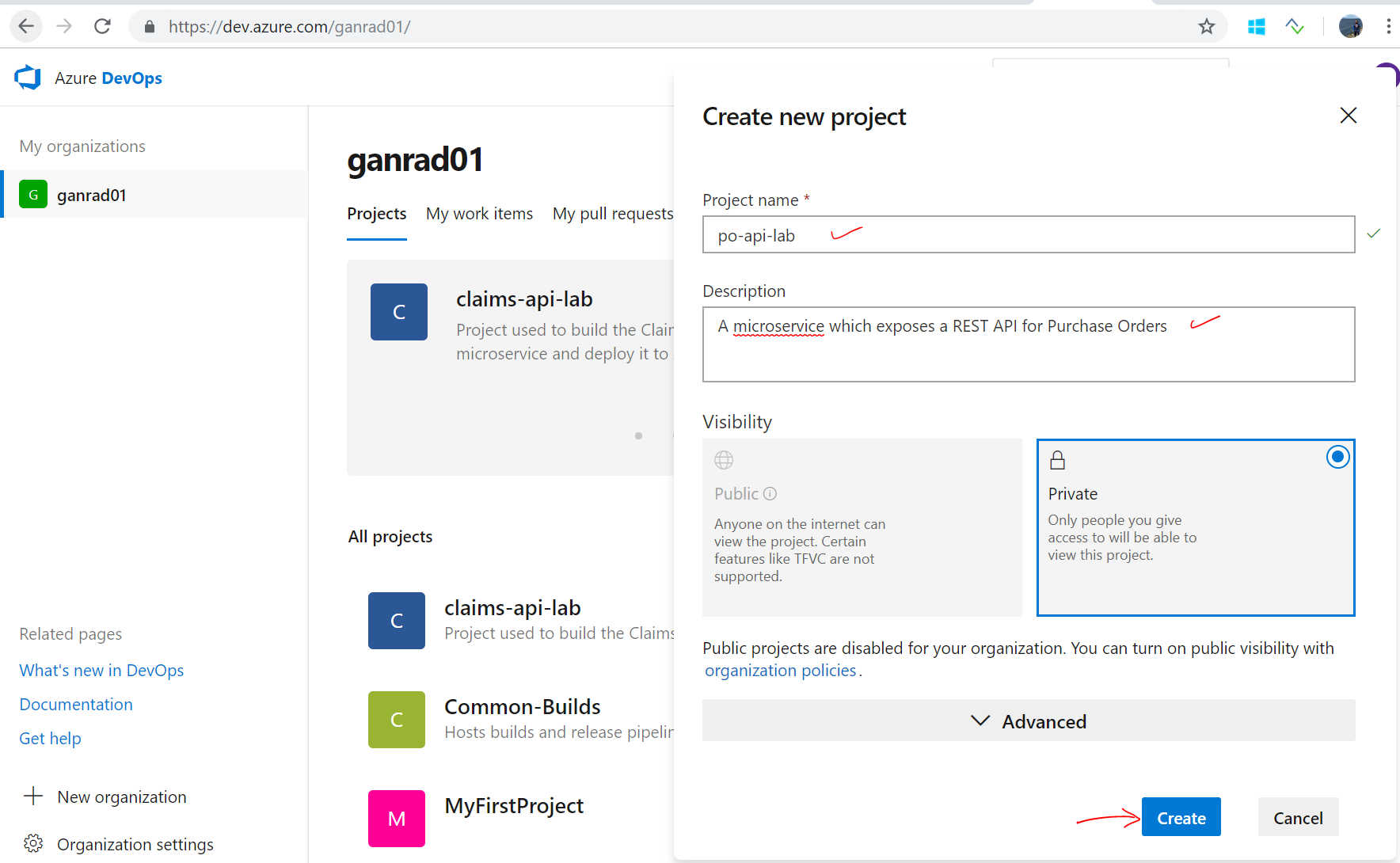
Task: Open What's new in DevOps link
Action: (101, 671)
